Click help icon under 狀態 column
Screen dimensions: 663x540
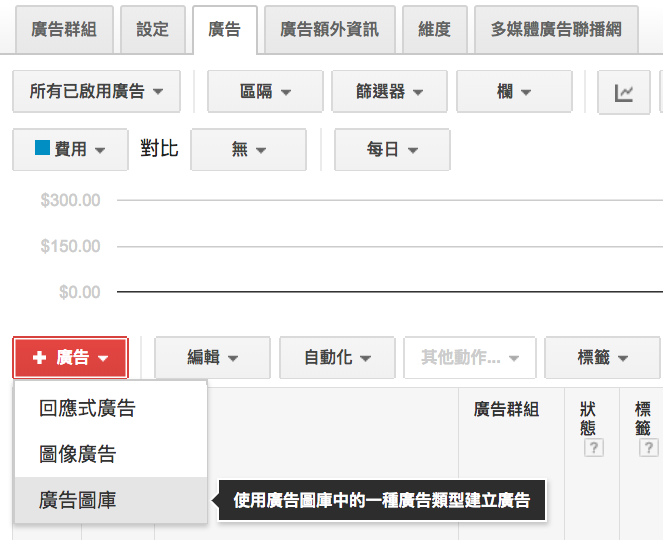[x=594, y=448]
